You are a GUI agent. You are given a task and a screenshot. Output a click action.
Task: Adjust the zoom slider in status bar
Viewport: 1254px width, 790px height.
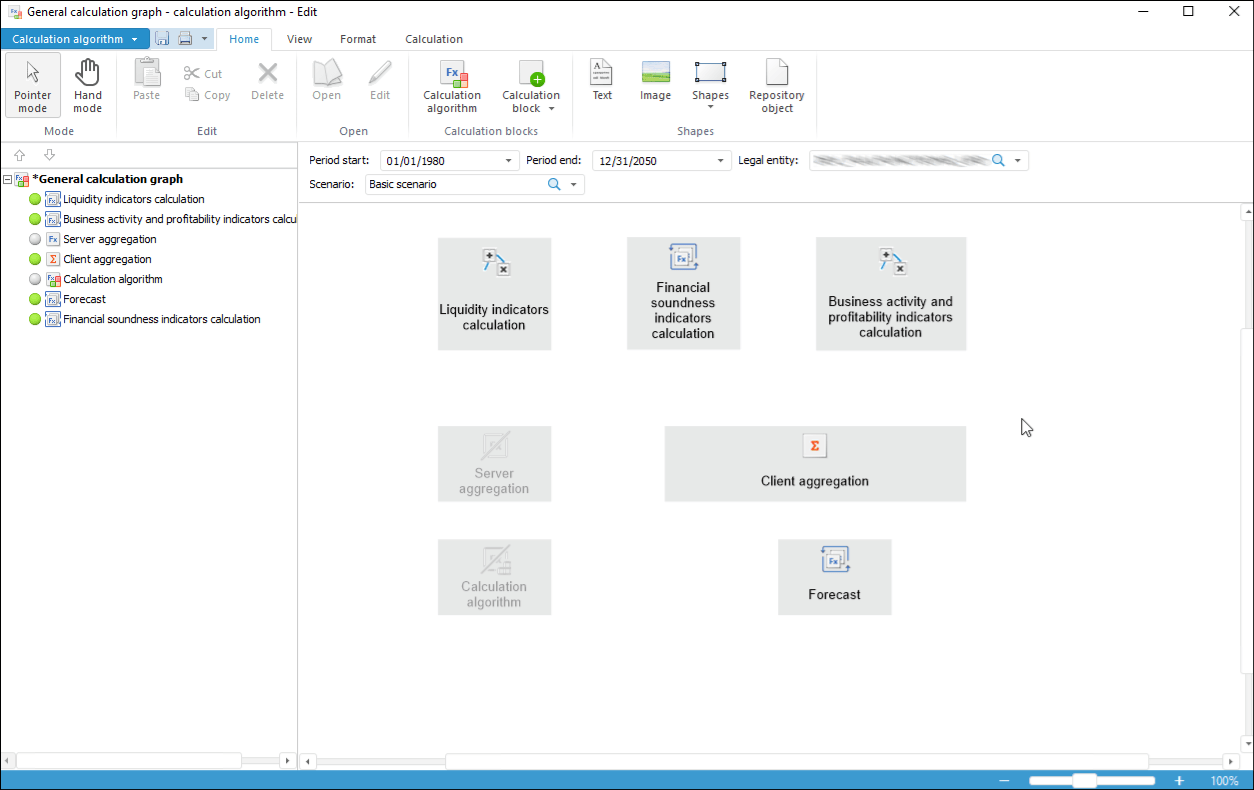1085,781
